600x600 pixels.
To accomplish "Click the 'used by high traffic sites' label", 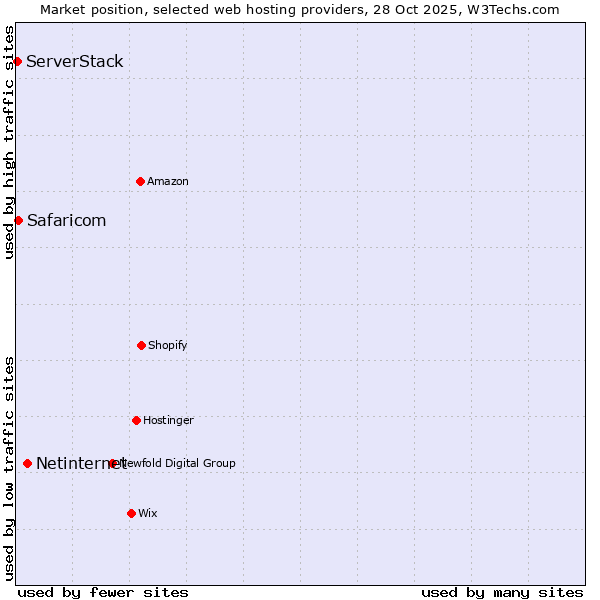I will point(9,142).
